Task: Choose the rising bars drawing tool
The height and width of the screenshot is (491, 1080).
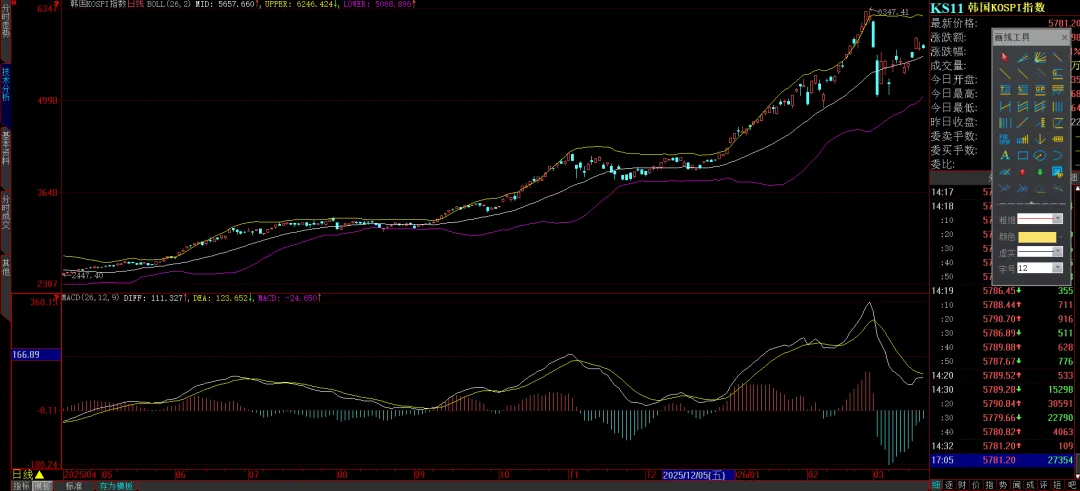Action: coord(1023,138)
